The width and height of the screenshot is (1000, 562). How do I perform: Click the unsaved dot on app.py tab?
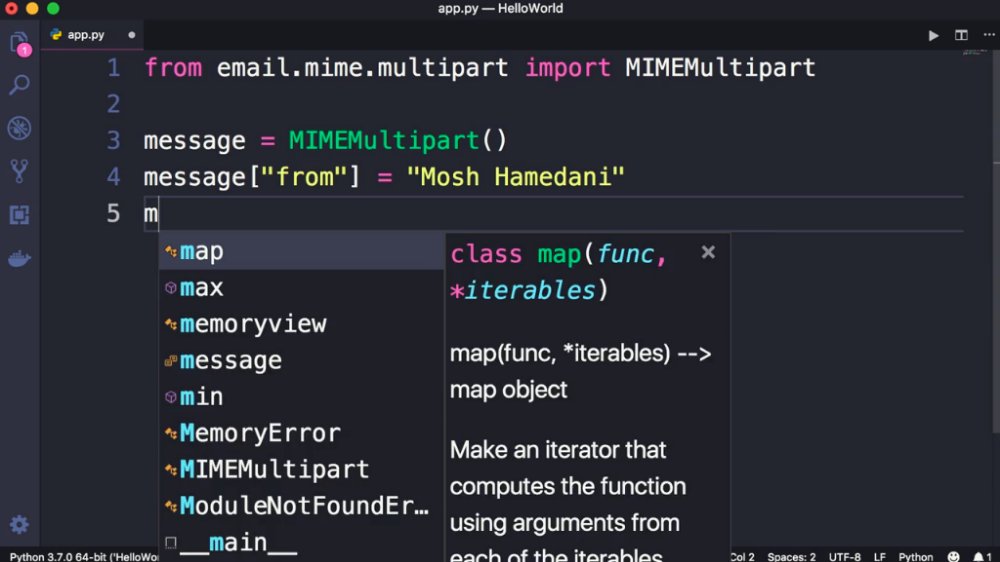pos(131,35)
